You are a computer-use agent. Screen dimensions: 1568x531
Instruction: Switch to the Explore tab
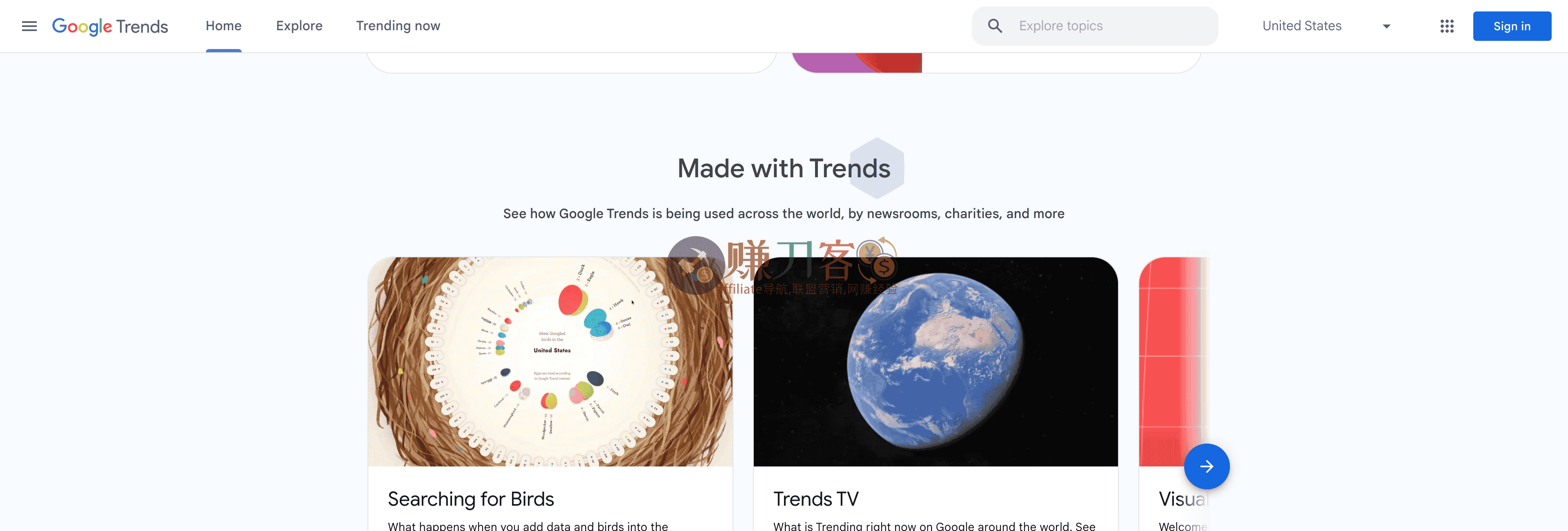point(299,26)
